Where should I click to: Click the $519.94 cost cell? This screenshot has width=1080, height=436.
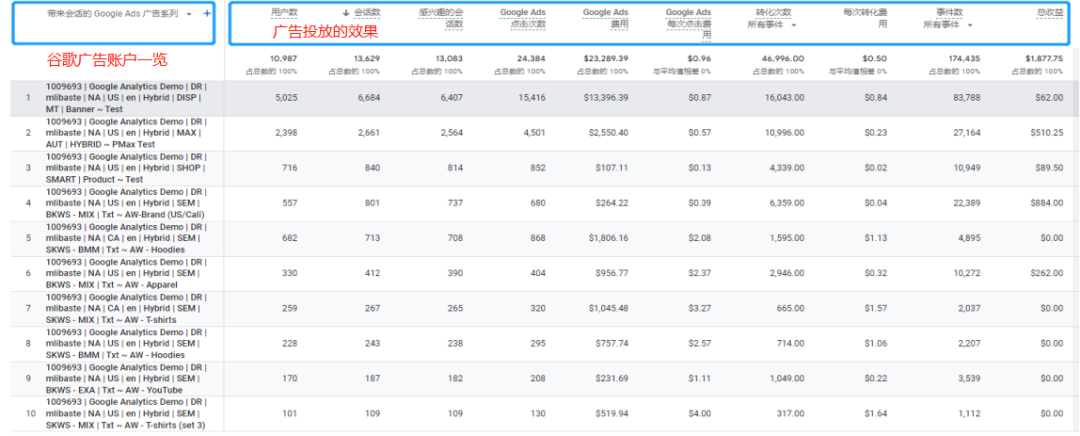[612, 414]
